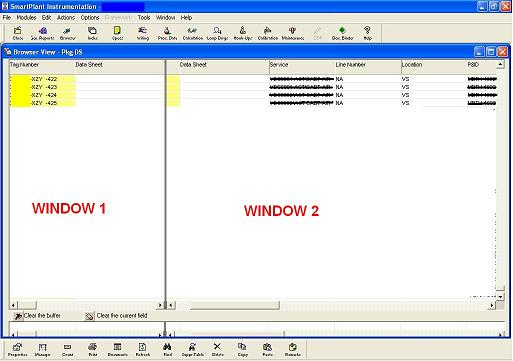Select tag row XZY-424
The width and height of the screenshot is (513, 361).
(43, 95)
